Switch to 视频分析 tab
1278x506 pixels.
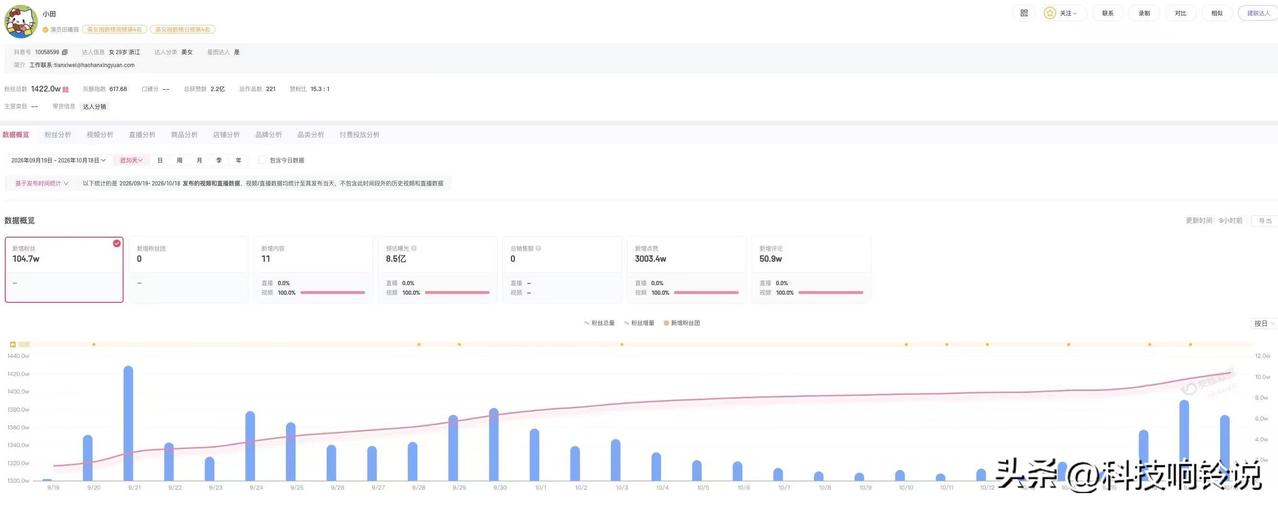100,134
